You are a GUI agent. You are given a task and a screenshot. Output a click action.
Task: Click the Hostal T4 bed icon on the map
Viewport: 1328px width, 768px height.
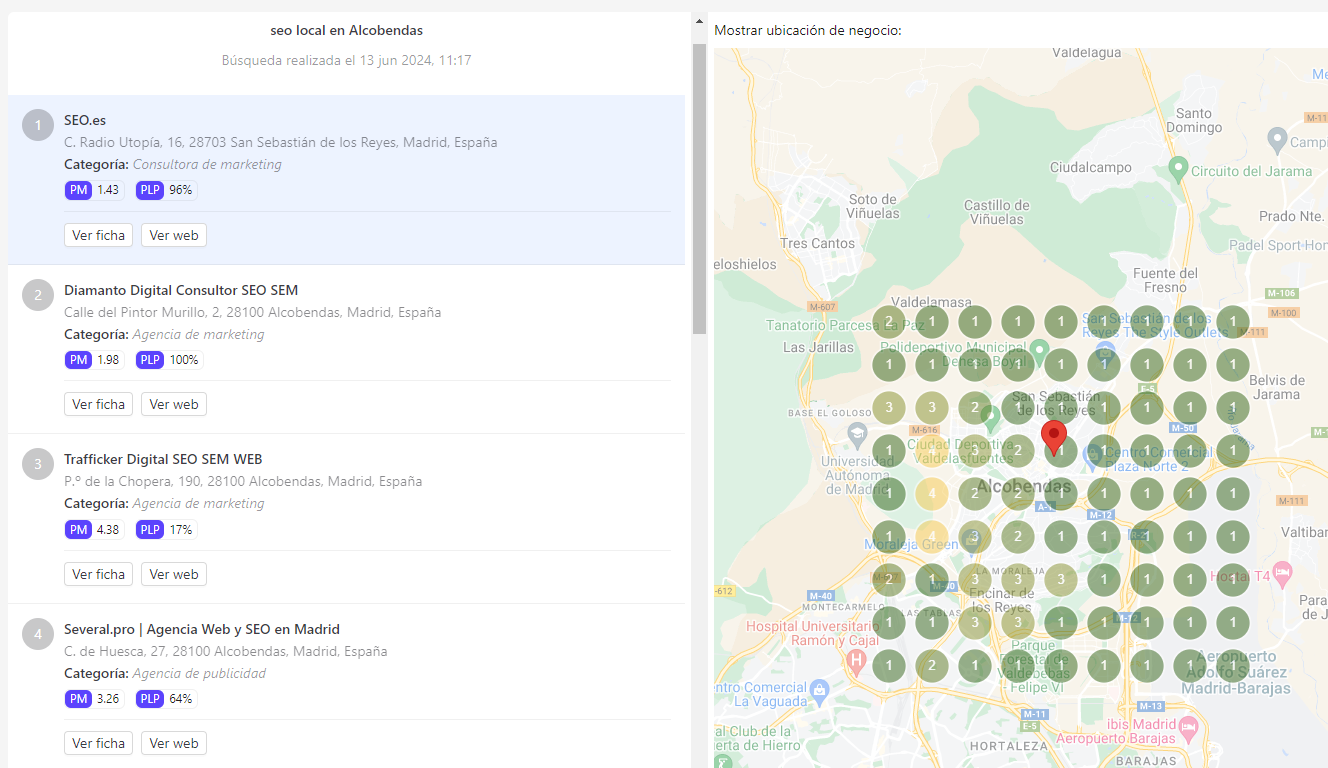tap(1282, 571)
